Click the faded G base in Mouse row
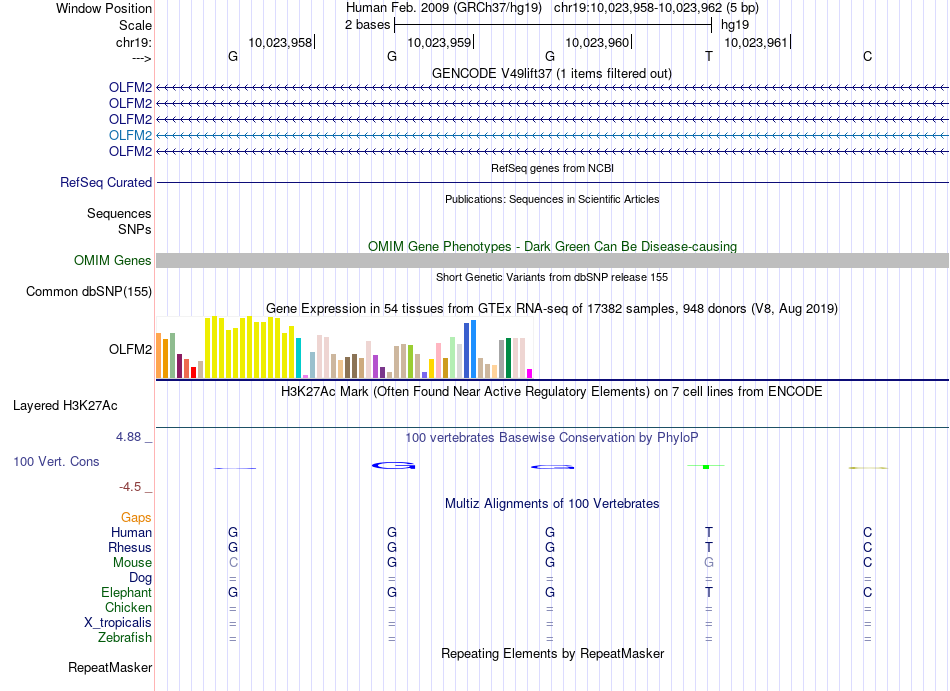Screen dimensions: 950x691 (709, 563)
